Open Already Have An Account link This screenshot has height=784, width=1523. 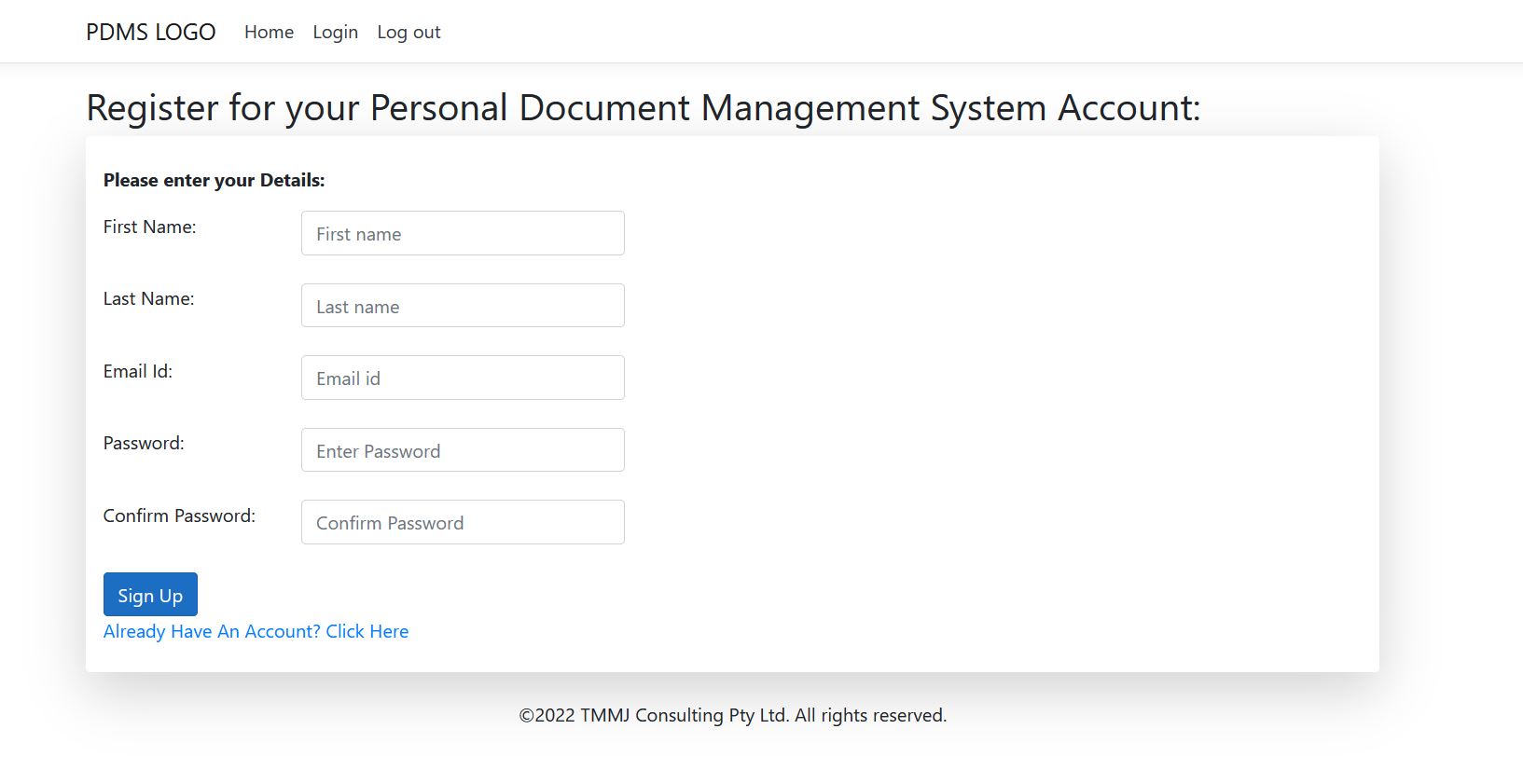(256, 631)
